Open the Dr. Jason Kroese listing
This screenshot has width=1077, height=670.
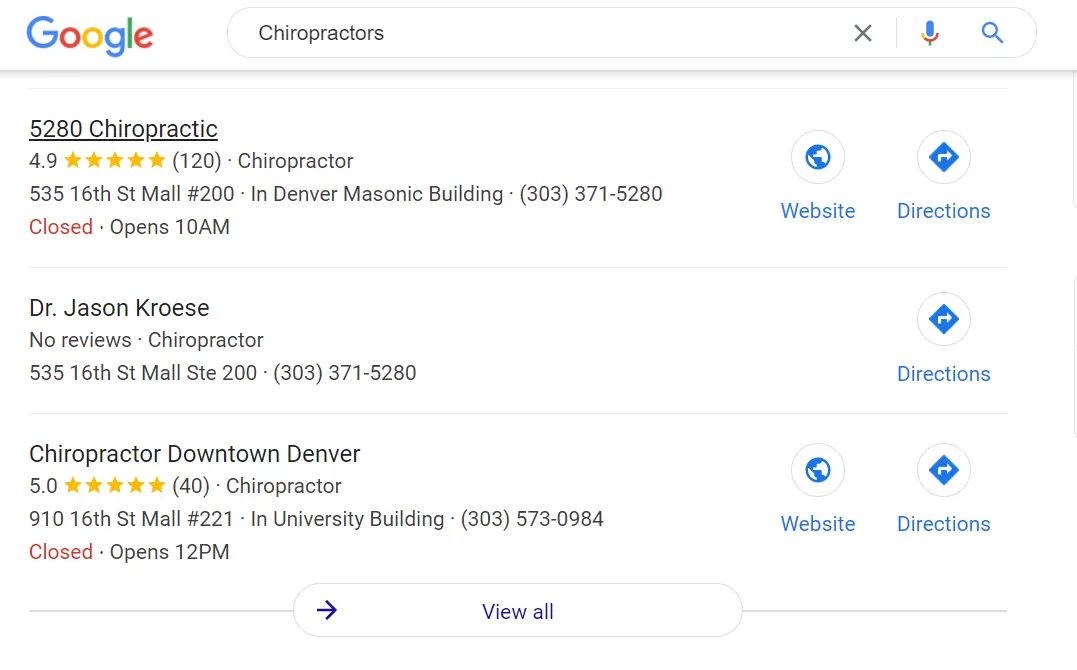click(x=119, y=308)
